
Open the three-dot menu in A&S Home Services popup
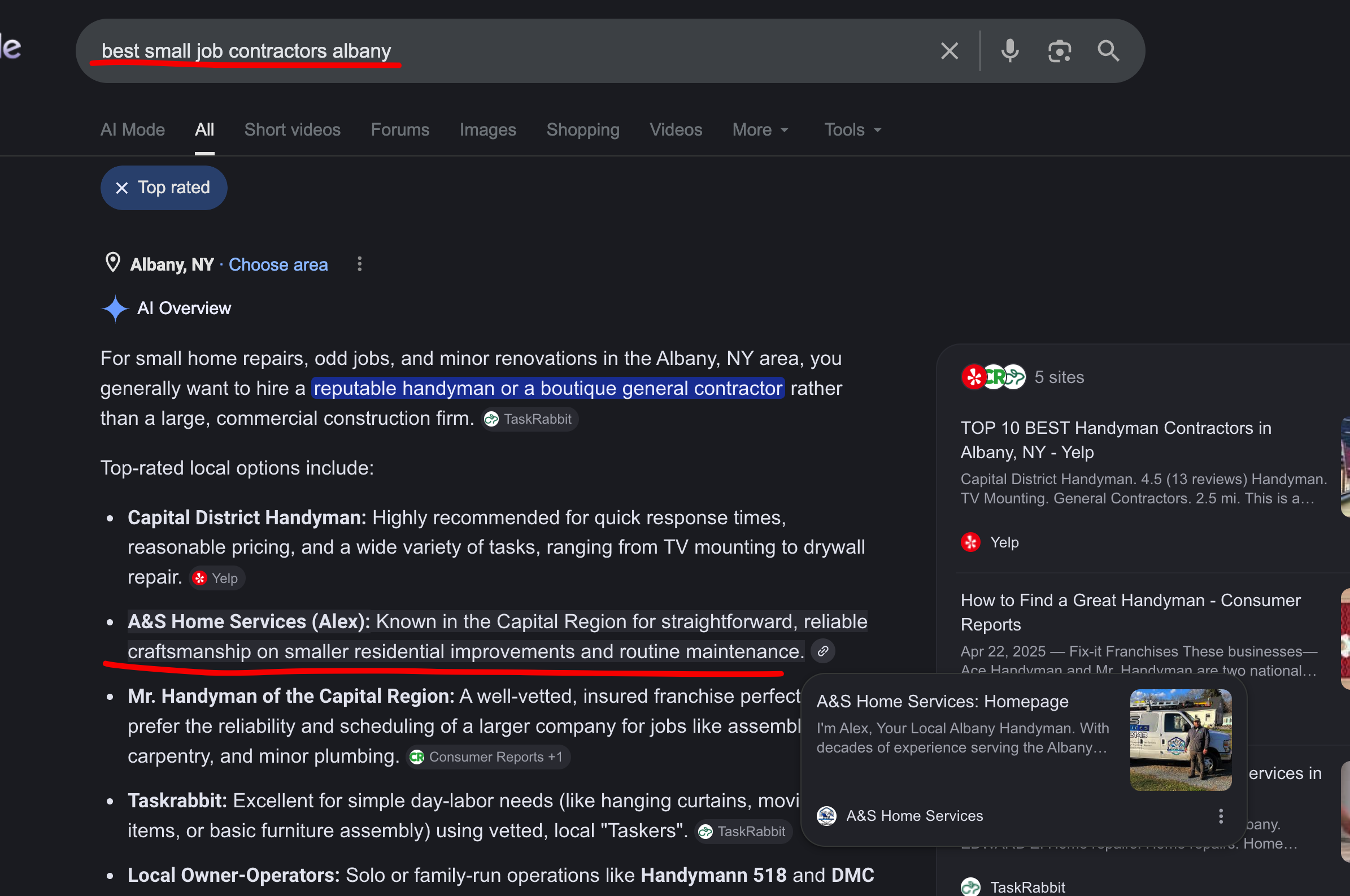tap(1221, 816)
